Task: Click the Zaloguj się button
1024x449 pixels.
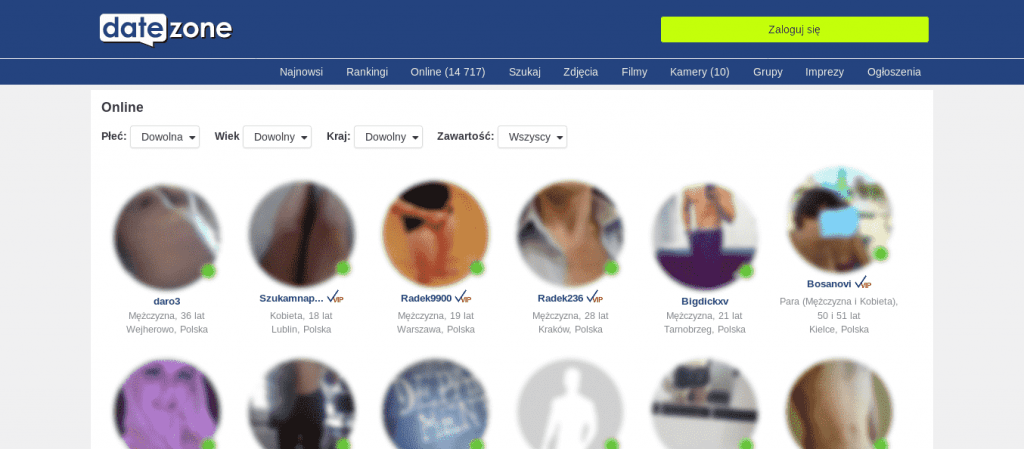Action: pos(794,29)
